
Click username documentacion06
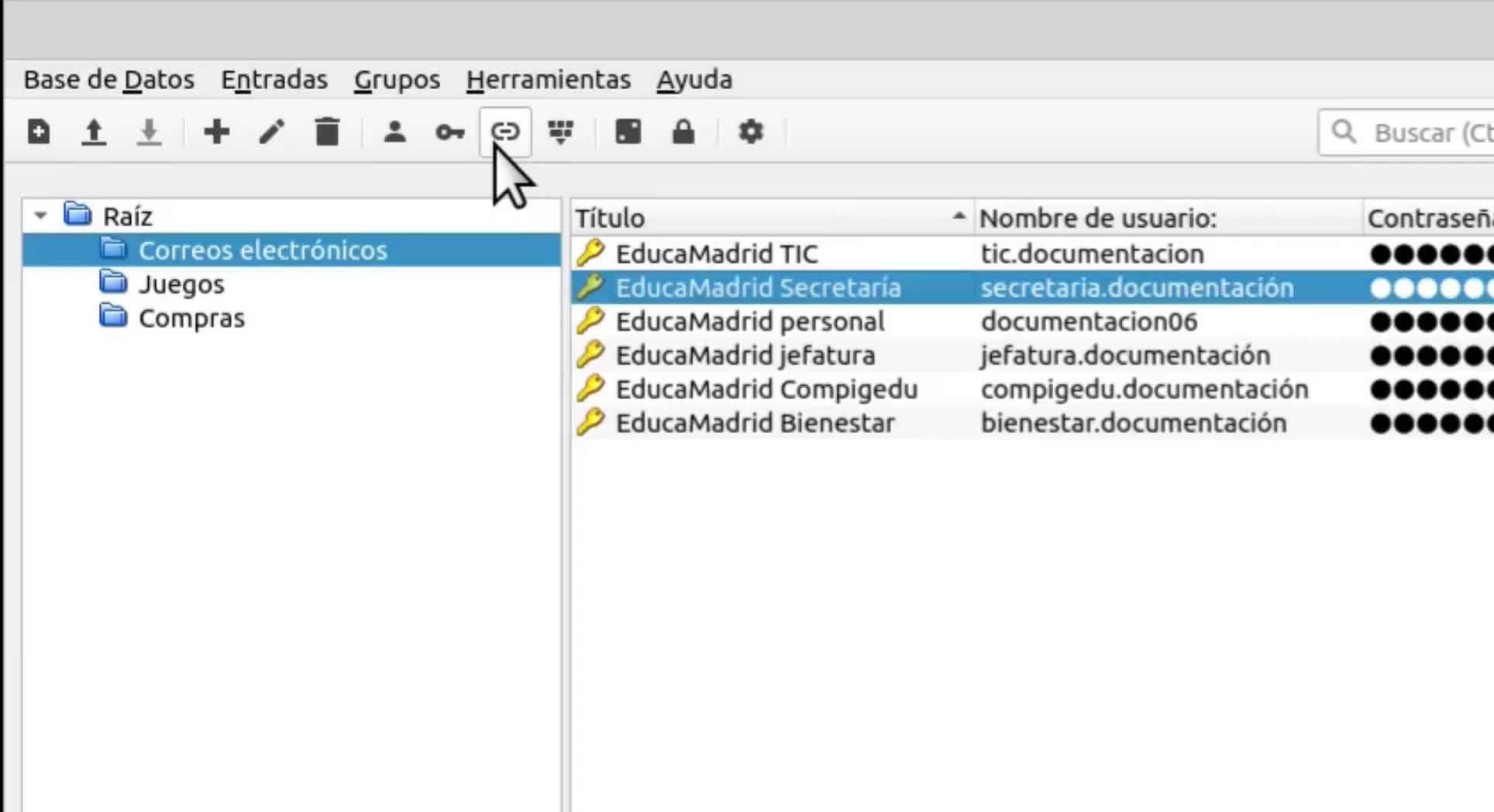tap(1090, 322)
